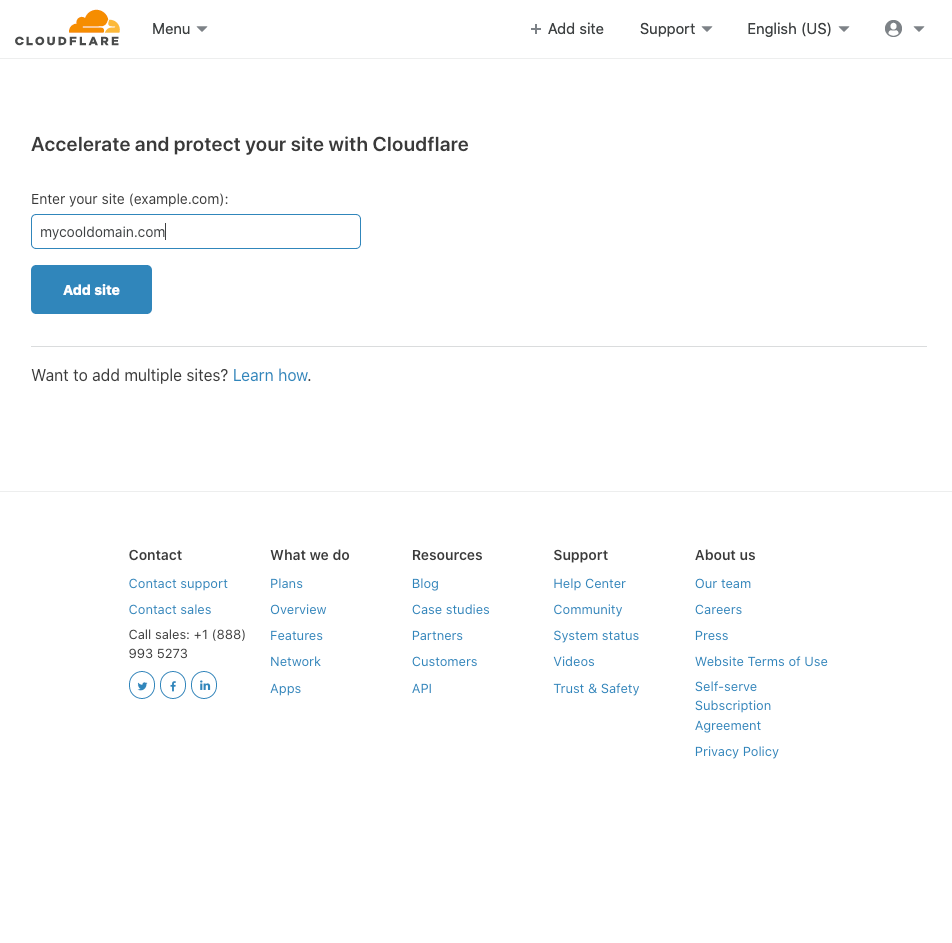Viewport: 952px width, 943px height.
Task: Open the Apps link
Action: (x=285, y=689)
